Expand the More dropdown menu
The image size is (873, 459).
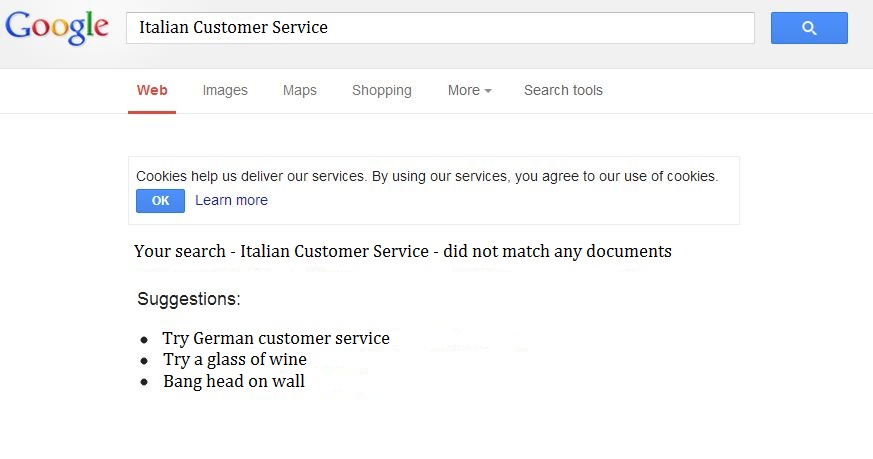(469, 90)
